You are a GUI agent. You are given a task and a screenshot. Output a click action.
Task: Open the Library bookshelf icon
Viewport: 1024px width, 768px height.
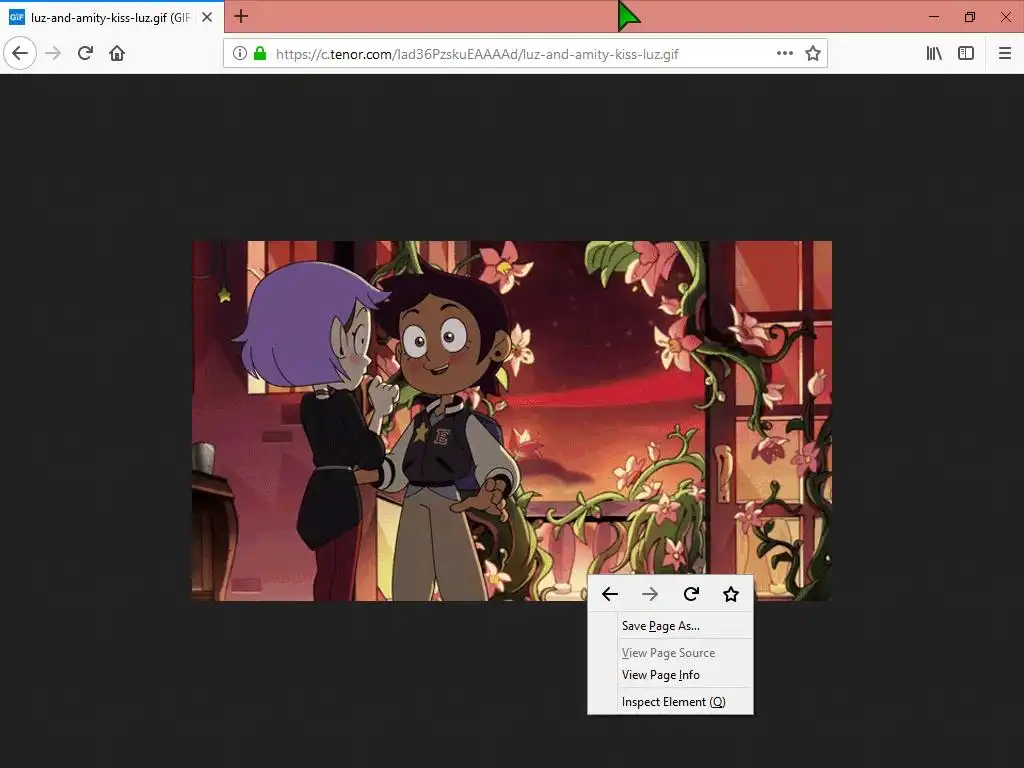[x=934, y=54]
